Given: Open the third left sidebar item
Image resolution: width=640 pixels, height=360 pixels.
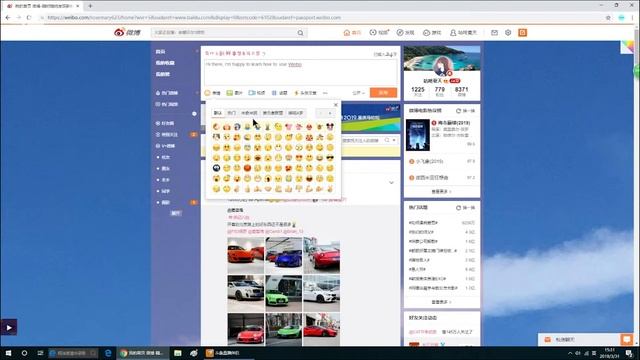Looking at the screenshot, I should (162, 74).
